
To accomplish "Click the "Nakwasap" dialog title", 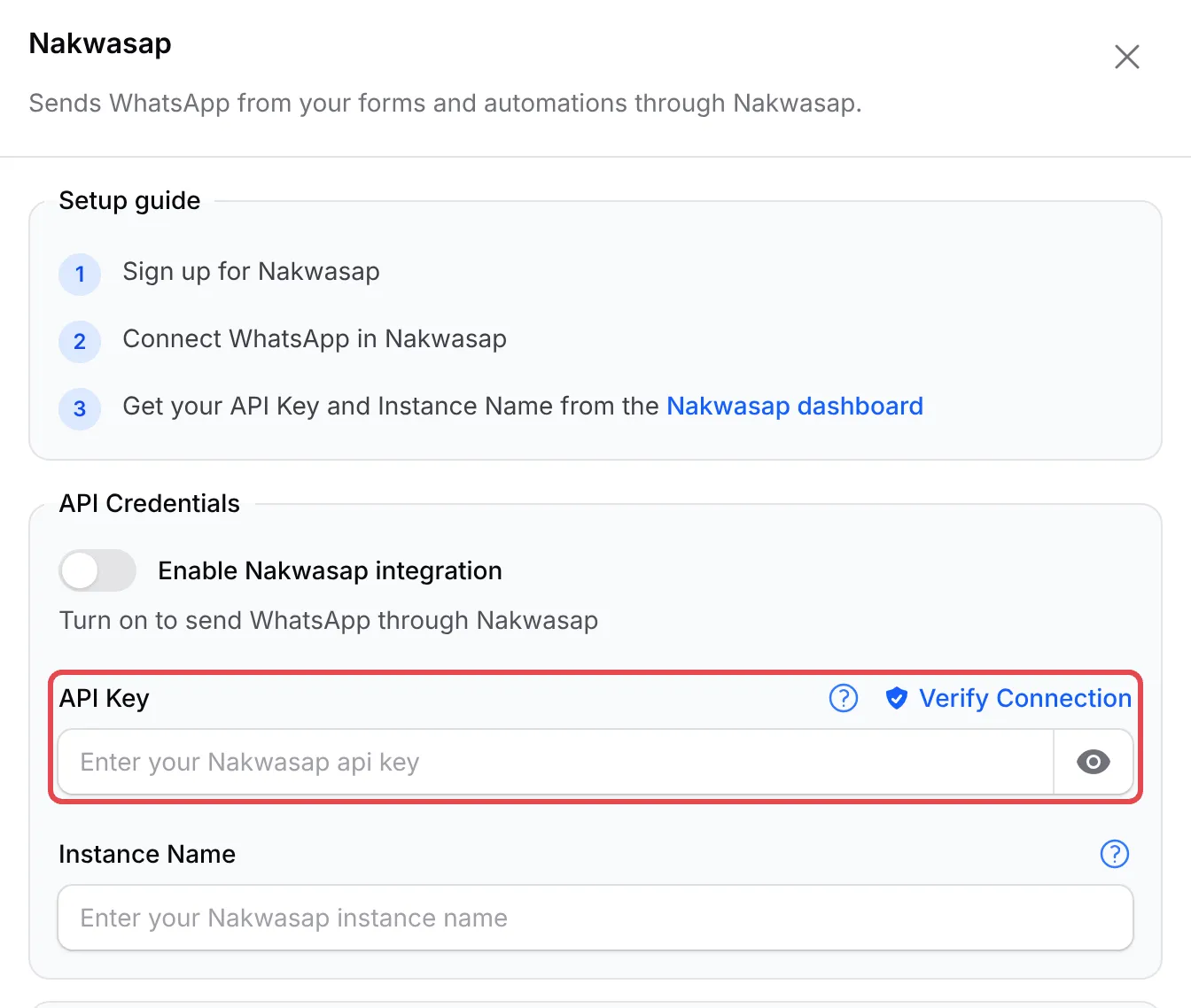I will point(100,43).
